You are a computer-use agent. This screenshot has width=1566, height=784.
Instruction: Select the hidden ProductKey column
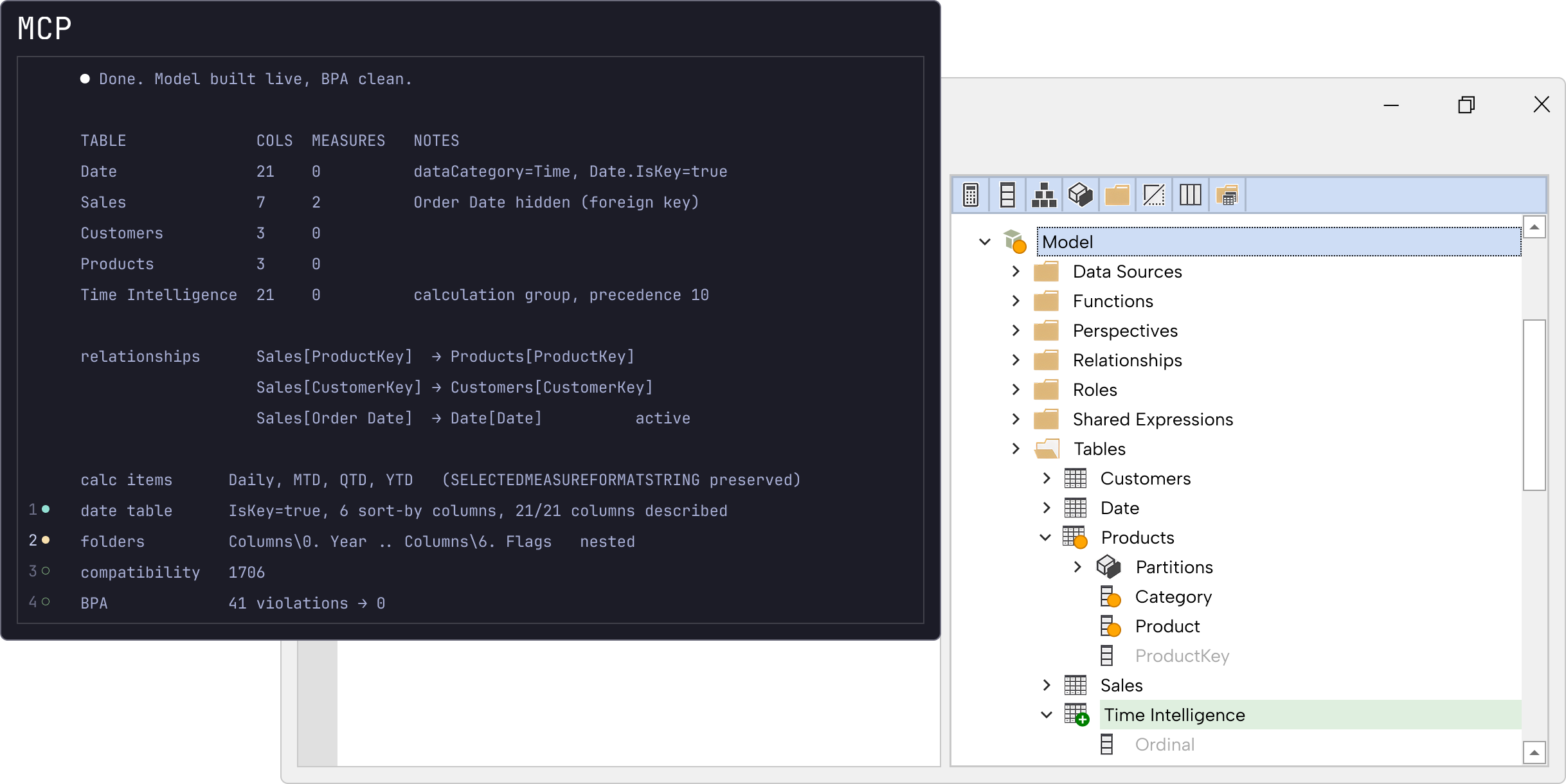pyautogui.click(x=1182, y=655)
